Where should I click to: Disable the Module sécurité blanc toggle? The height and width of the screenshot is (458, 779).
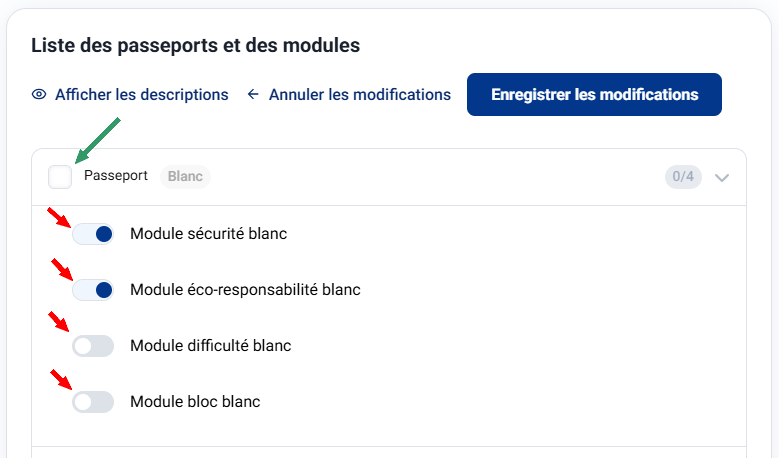tap(93, 234)
